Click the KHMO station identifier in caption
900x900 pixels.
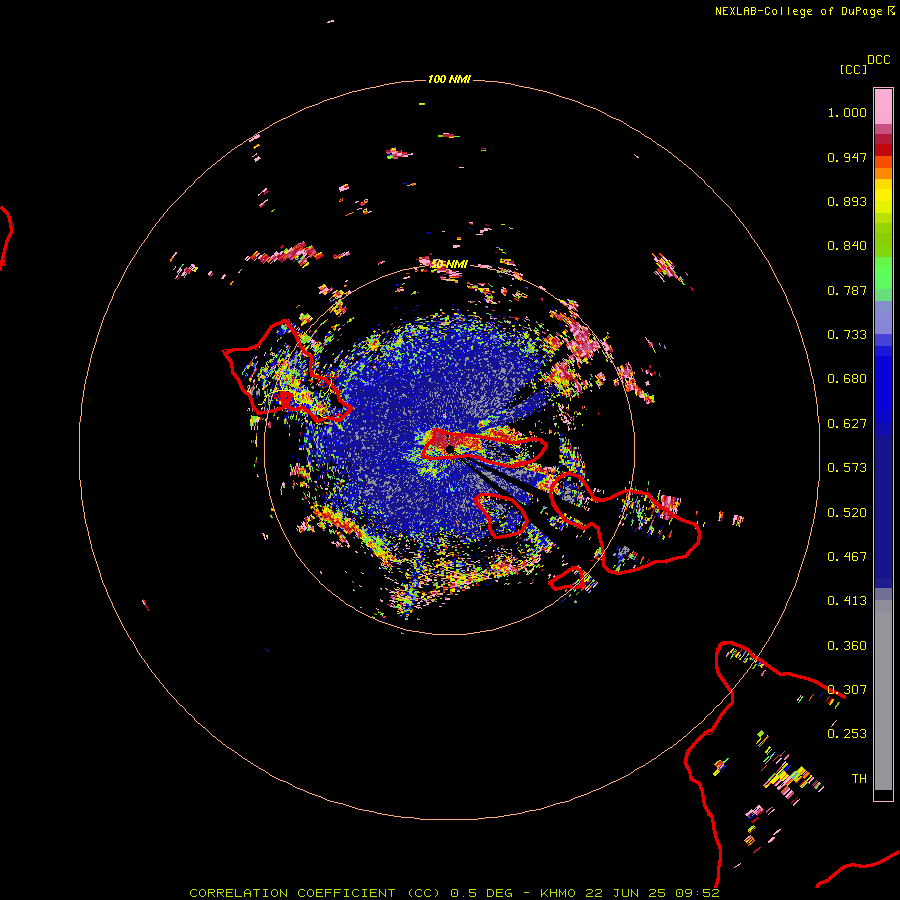click(557, 893)
